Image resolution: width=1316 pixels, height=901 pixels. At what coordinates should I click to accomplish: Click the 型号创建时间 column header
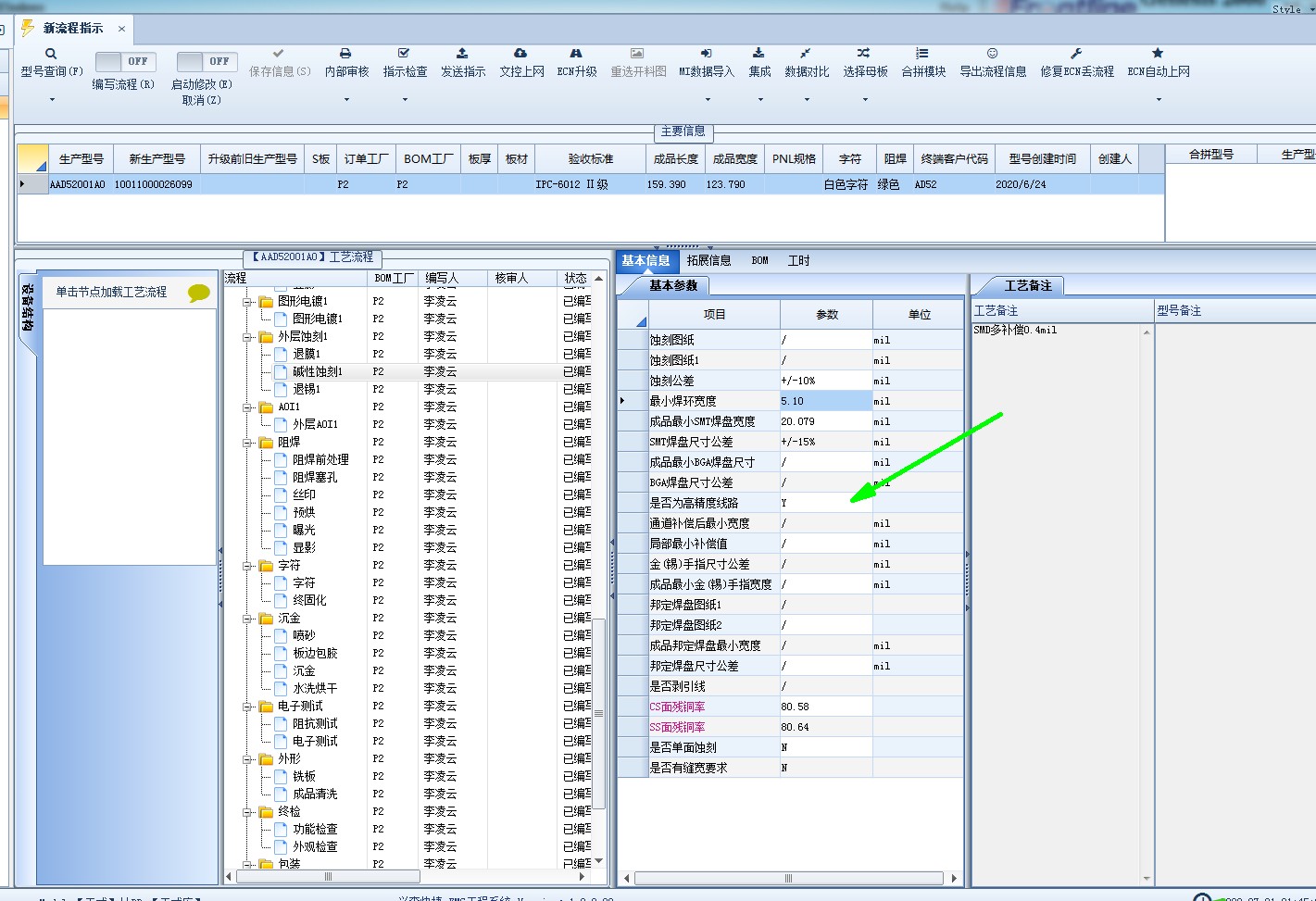pyautogui.click(x=1043, y=159)
